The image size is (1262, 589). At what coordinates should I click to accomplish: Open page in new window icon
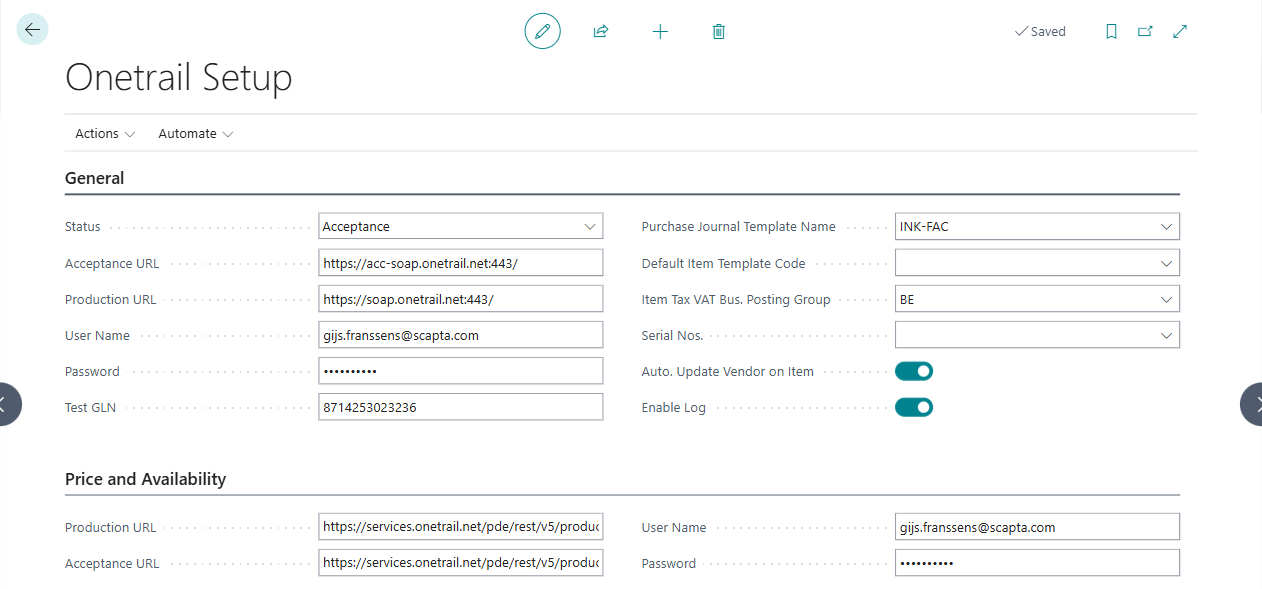(x=1145, y=32)
